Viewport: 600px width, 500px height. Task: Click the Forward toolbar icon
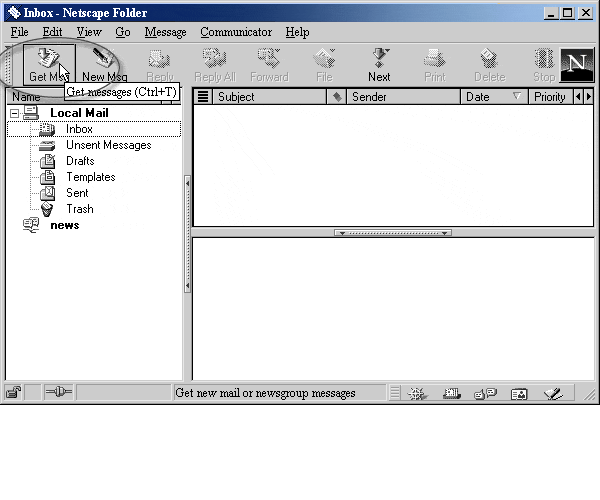269,65
